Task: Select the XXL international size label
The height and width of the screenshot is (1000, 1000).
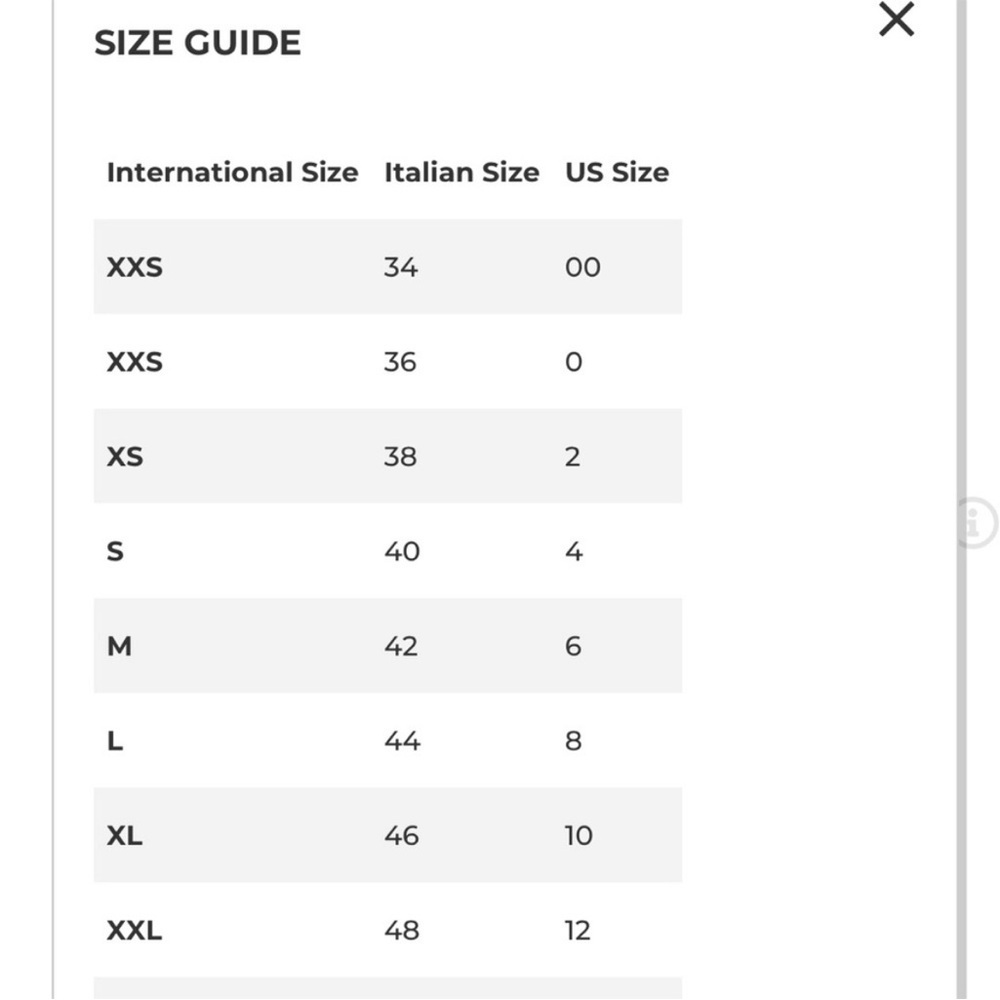Action: 134,931
